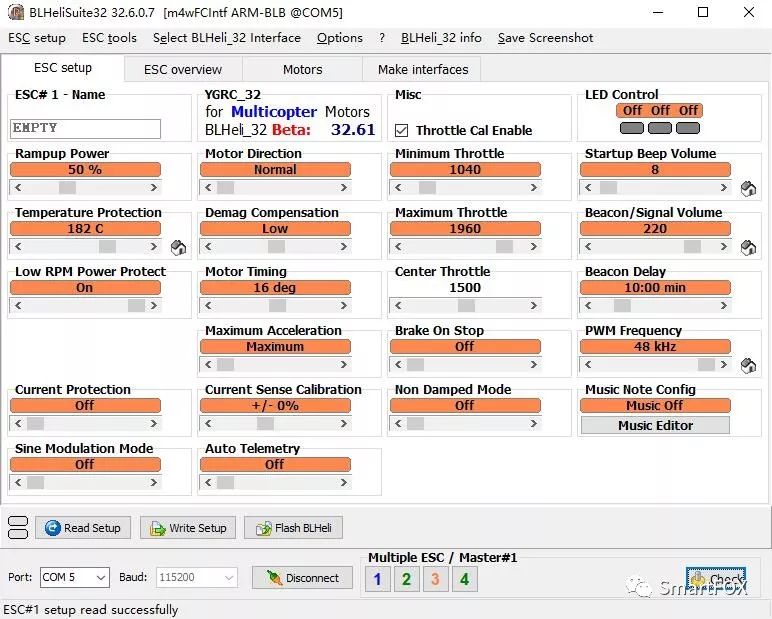Open the ESC setup menu
The height and width of the screenshot is (619, 772).
[37, 38]
